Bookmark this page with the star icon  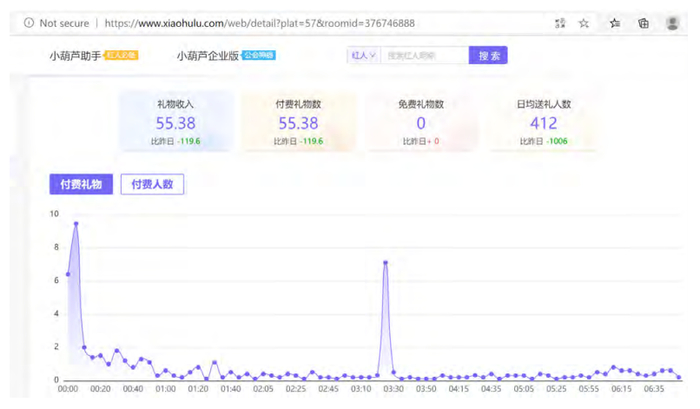coord(584,23)
